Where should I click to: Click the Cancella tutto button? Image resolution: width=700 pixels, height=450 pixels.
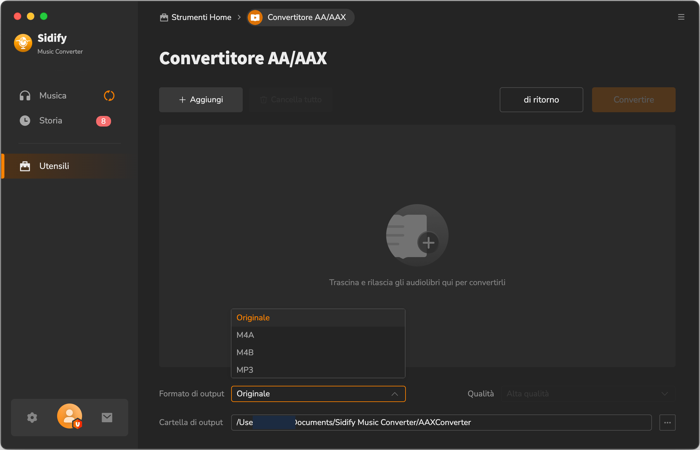(x=291, y=100)
